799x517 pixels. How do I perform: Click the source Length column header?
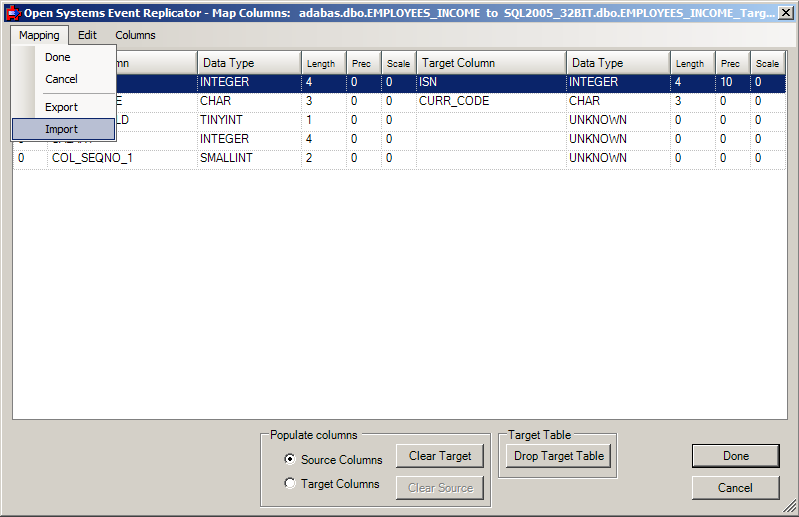324,63
